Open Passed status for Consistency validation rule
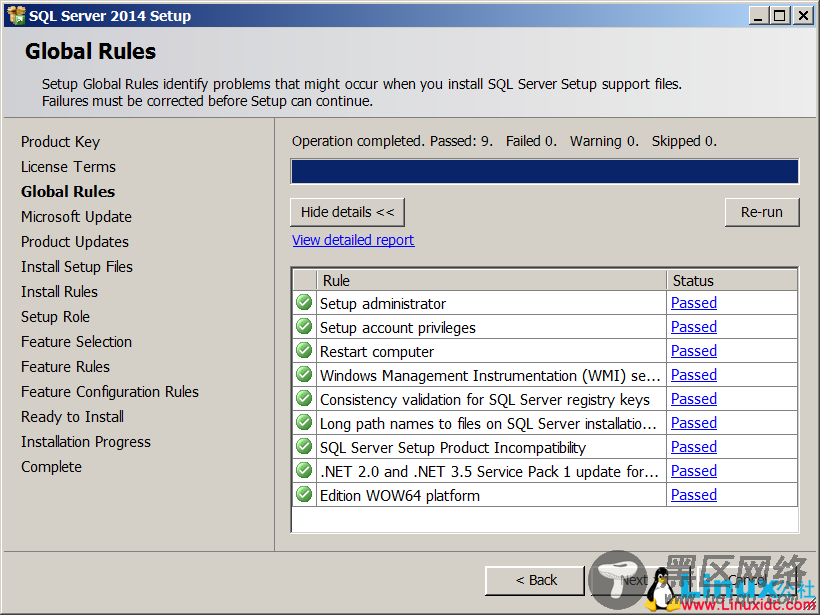This screenshot has width=820, height=615. point(694,399)
